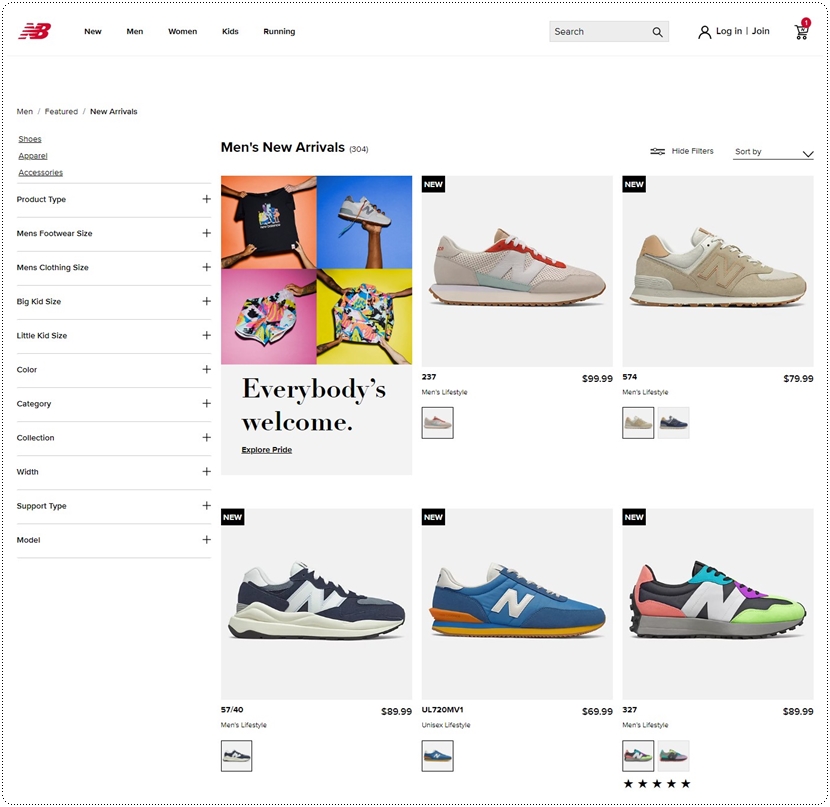Viewport: 830px width, 807px height.
Task: Click the UL720MV1 product name
Action: click(443, 710)
